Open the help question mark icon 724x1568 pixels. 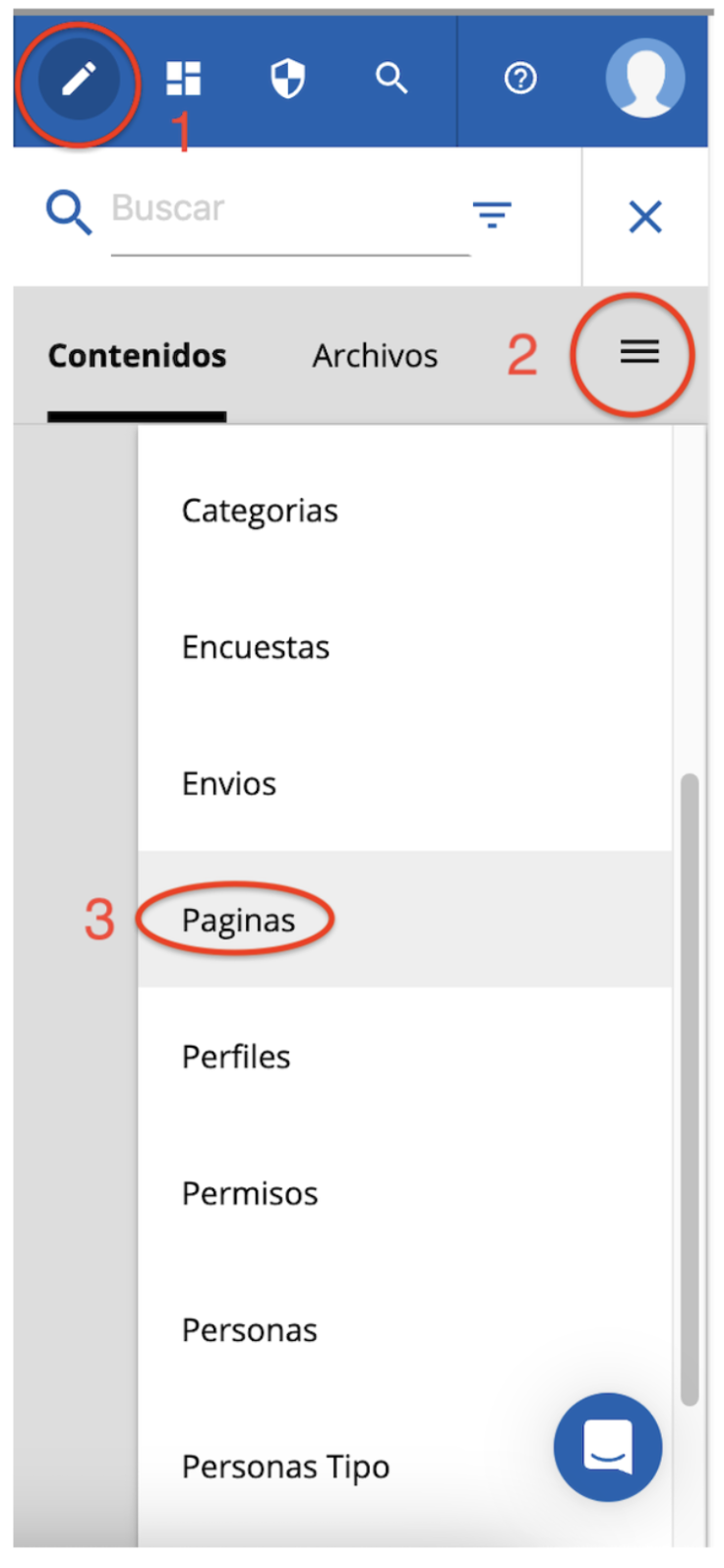pos(520,79)
